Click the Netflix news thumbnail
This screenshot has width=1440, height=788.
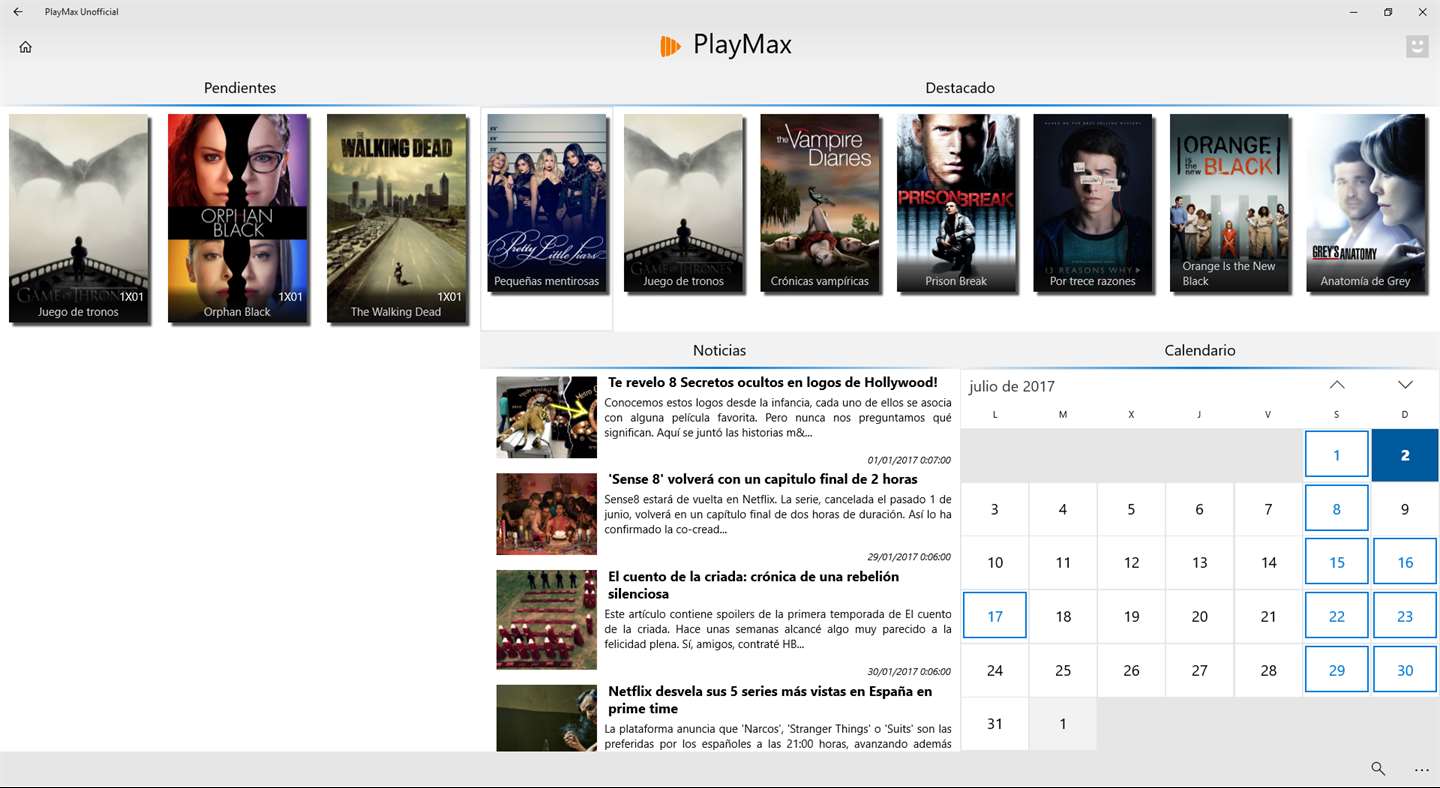(x=547, y=718)
